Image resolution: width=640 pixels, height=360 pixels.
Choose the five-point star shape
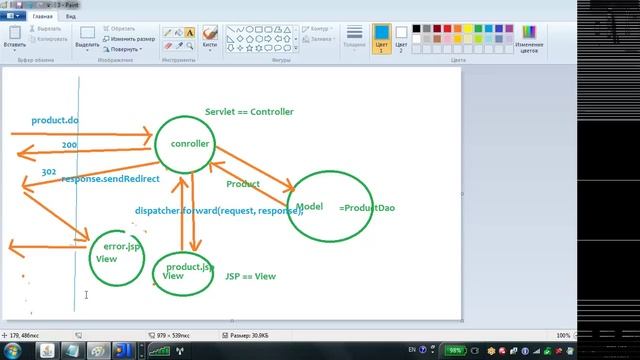[249, 48]
